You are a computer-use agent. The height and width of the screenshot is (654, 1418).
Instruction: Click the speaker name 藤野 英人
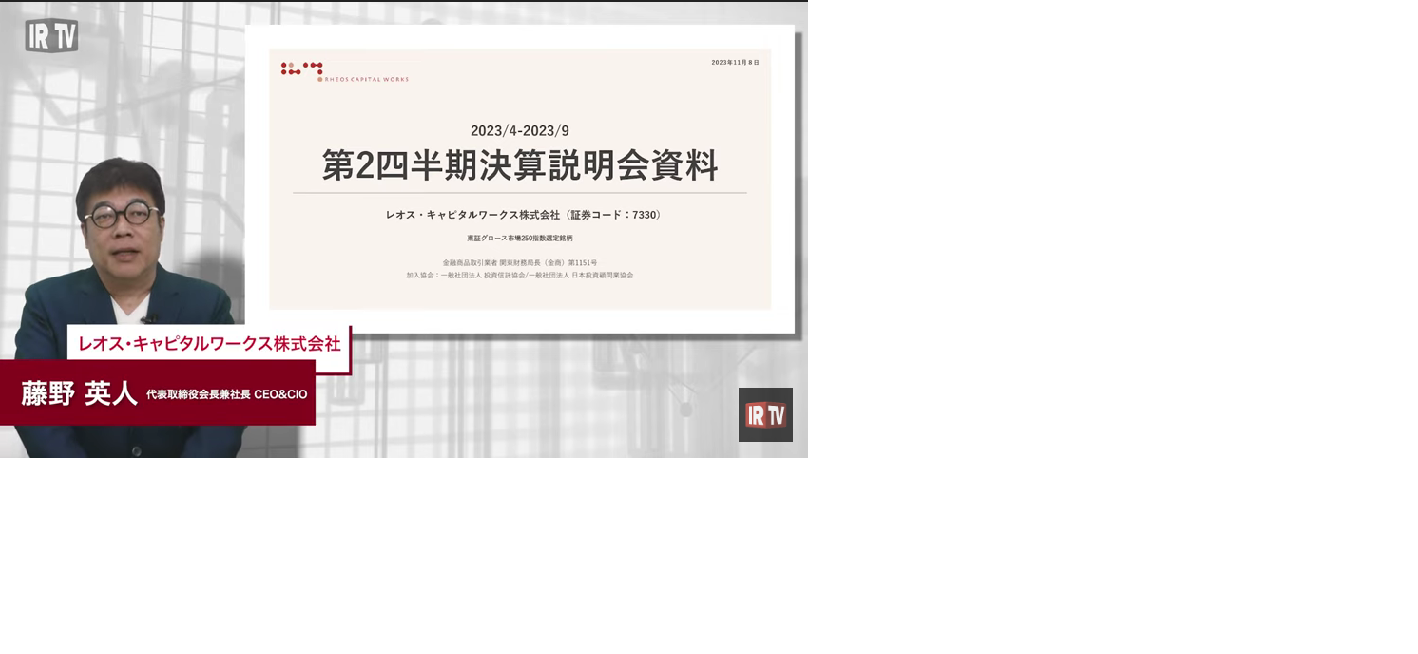click(x=79, y=394)
